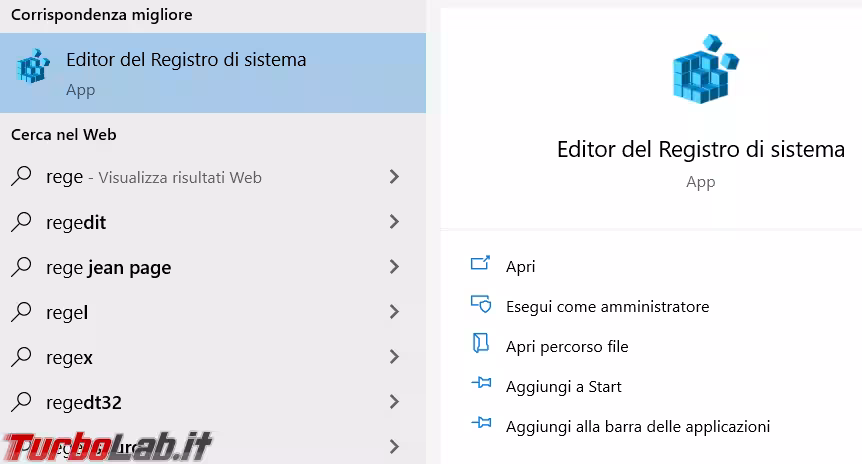Expand the arrow on the regedit suggestion row
The image size is (862, 464).
tap(394, 222)
